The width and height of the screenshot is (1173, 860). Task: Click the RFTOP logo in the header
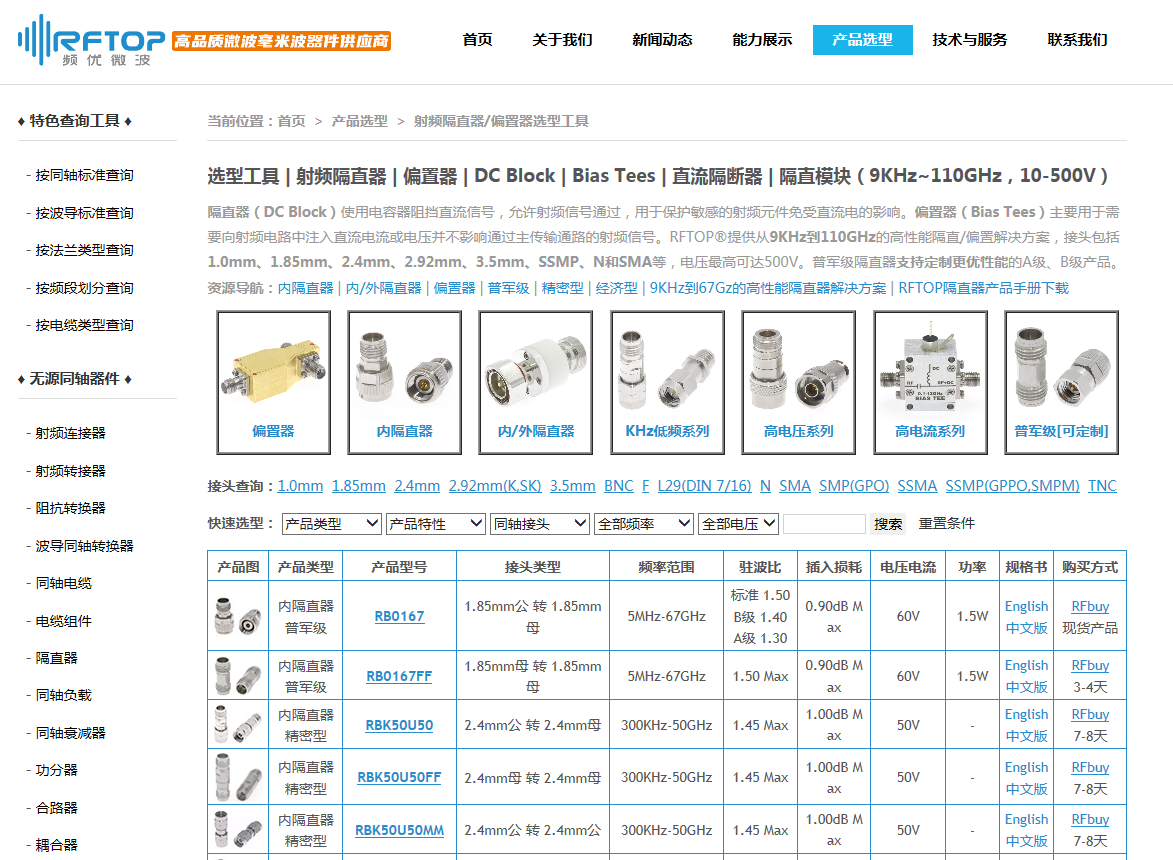coord(92,40)
